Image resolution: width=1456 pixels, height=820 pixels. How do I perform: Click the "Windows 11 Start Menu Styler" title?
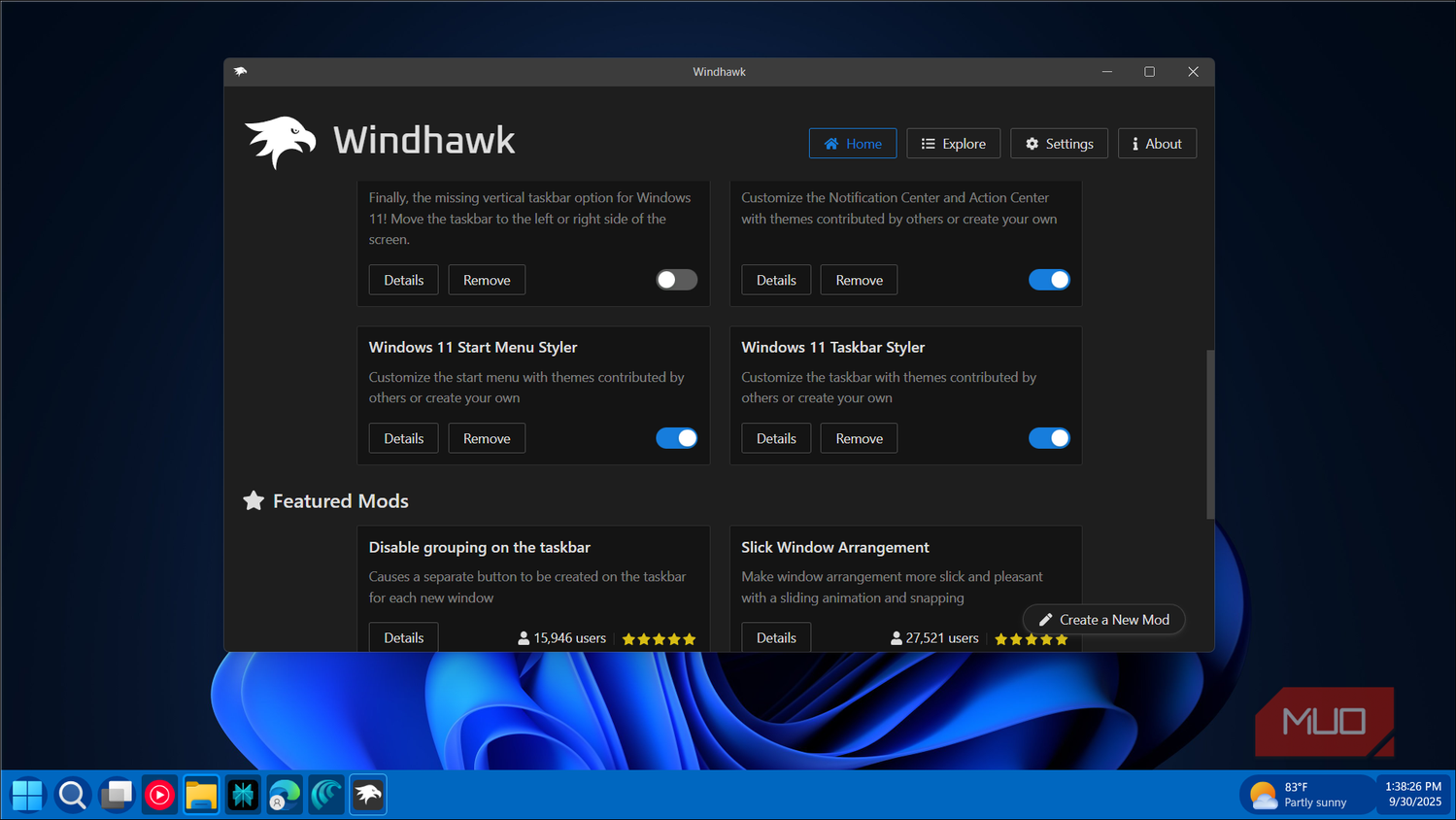[x=473, y=348]
